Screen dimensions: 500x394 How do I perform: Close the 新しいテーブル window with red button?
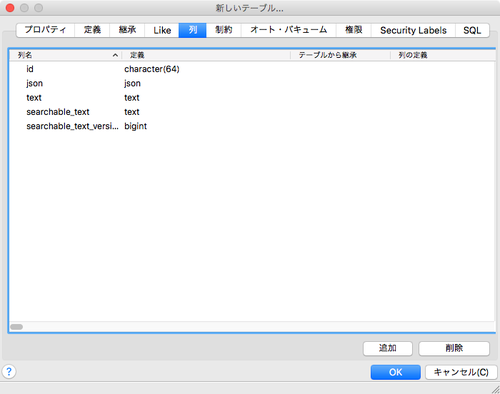[10, 8]
